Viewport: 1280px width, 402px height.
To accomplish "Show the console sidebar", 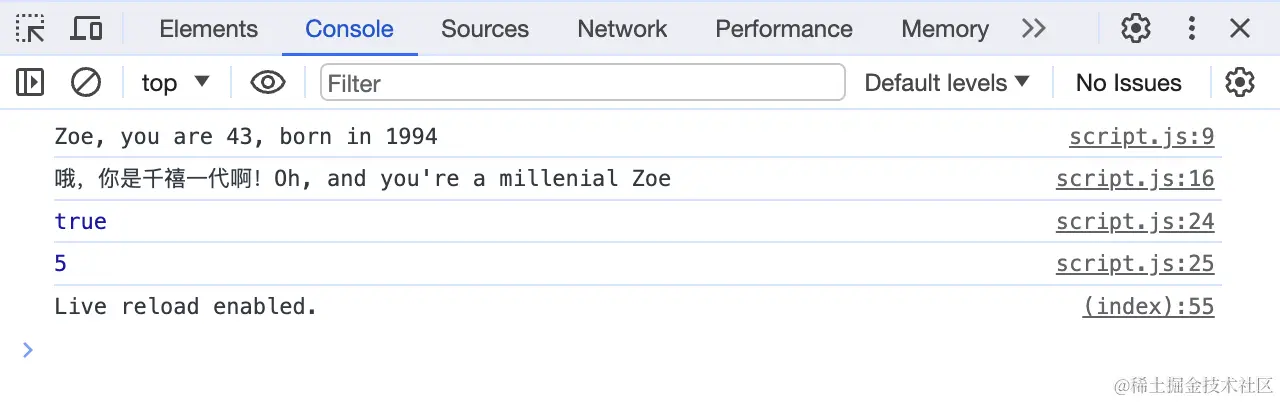I will [30, 82].
